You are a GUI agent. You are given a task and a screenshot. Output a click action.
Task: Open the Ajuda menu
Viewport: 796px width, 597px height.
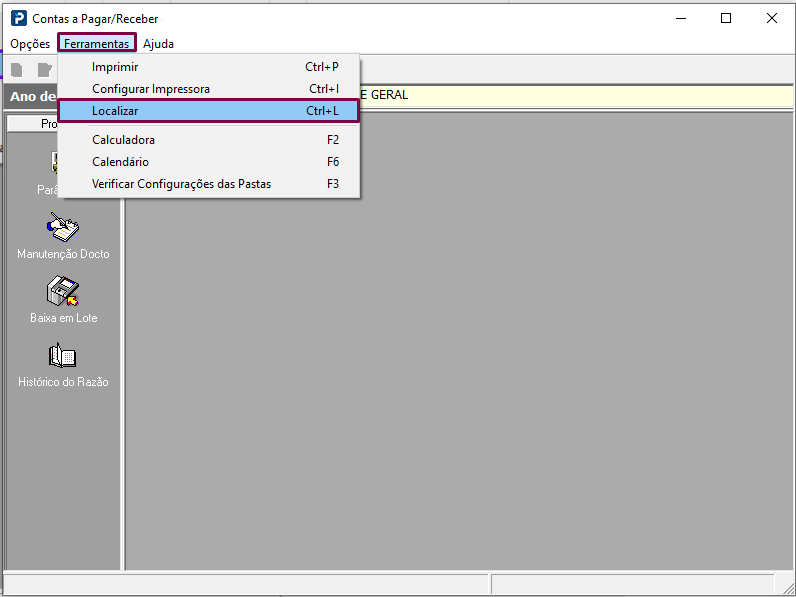158,44
